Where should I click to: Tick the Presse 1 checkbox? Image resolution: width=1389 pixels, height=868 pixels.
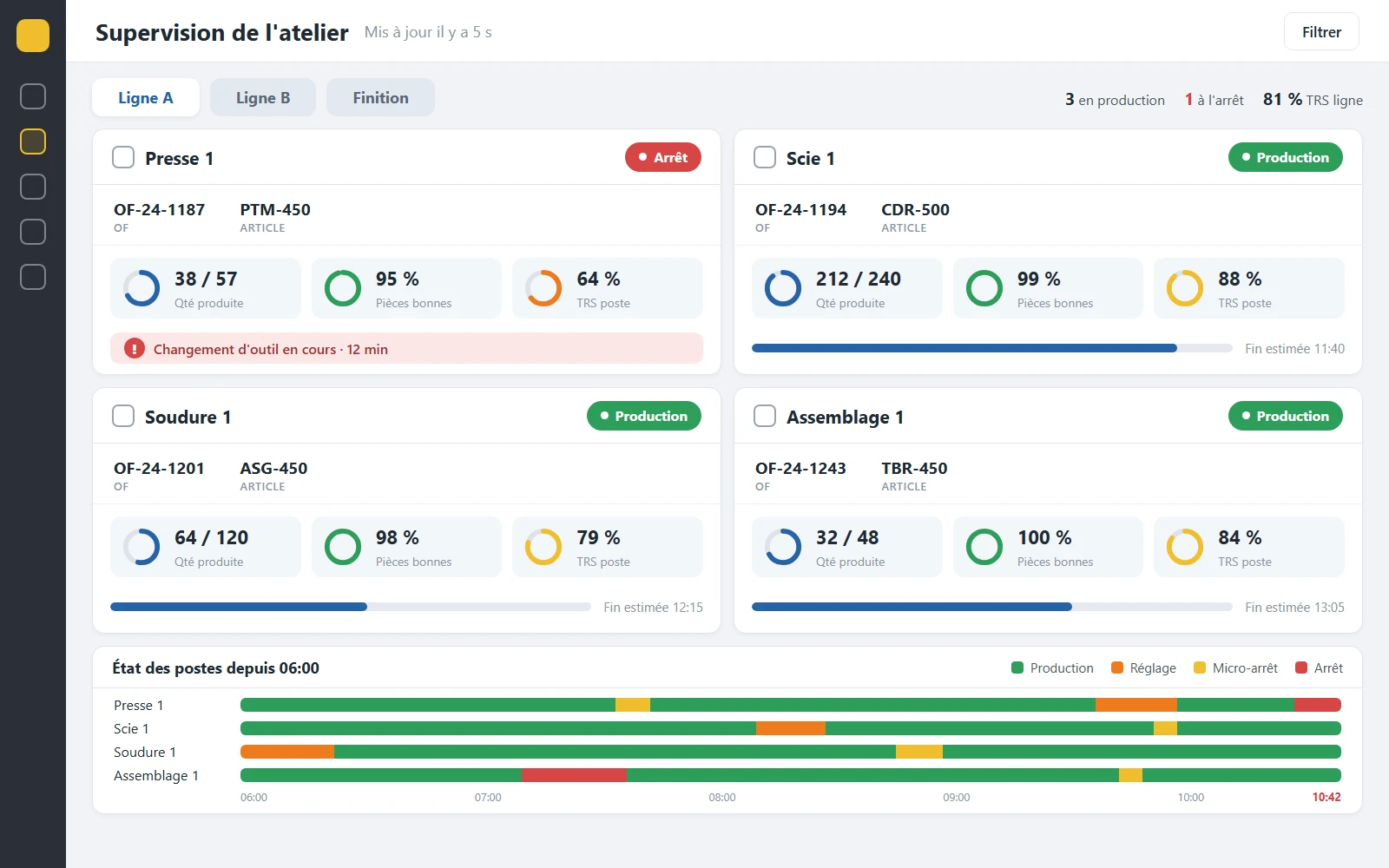pyautogui.click(x=123, y=157)
